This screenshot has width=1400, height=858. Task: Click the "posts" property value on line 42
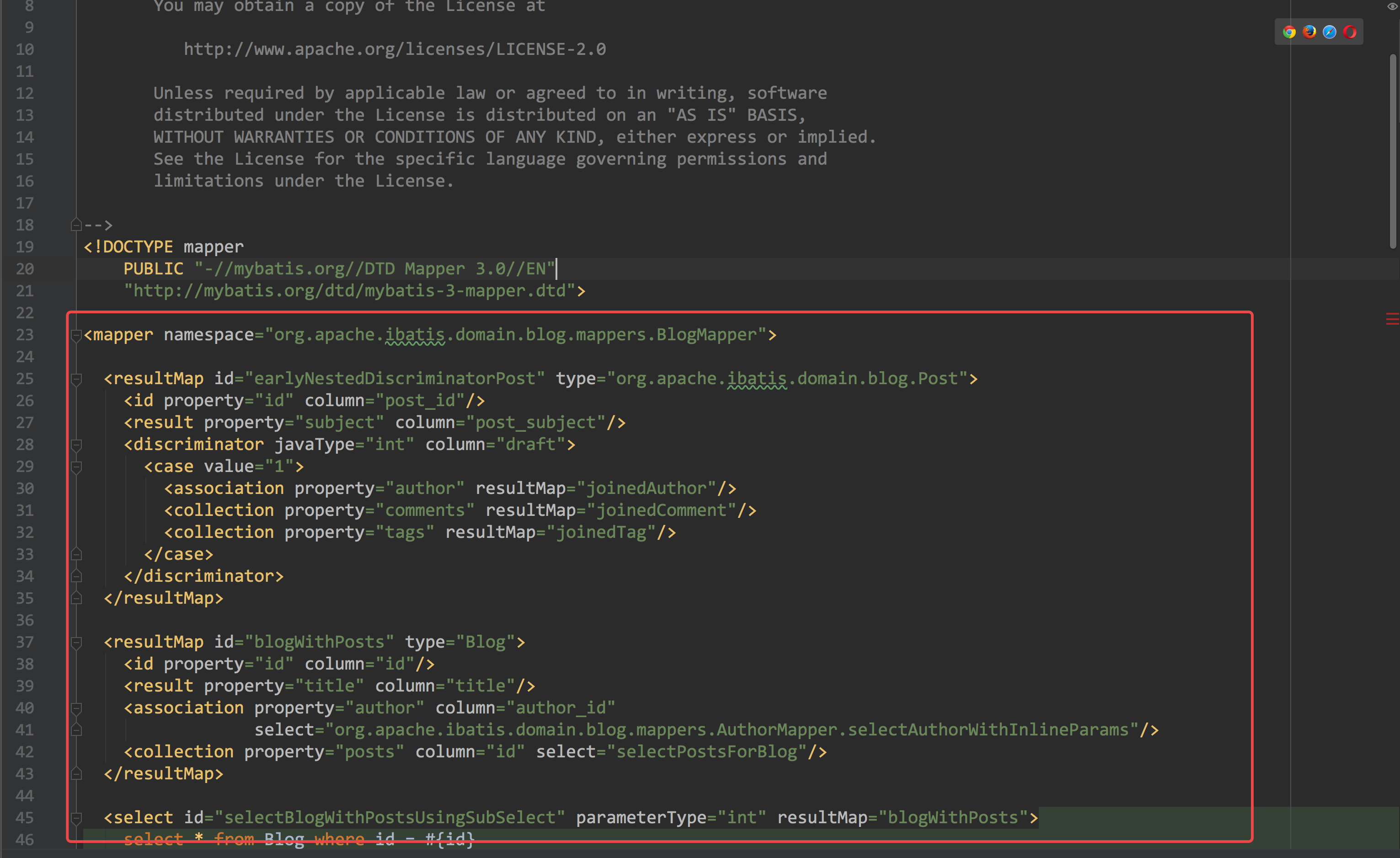[370, 752]
